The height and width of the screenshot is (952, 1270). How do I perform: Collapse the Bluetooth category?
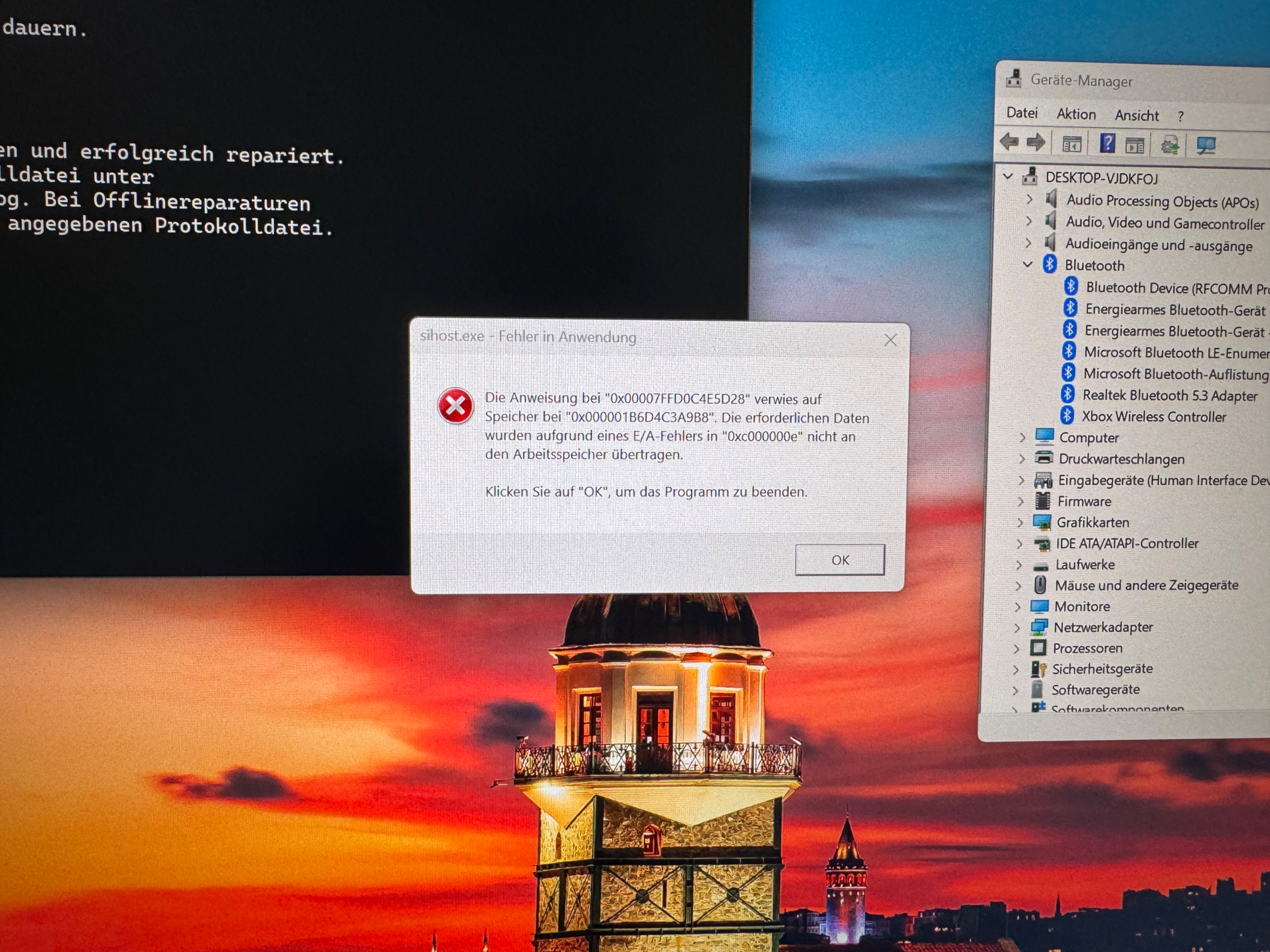[x=1028, y=264]
